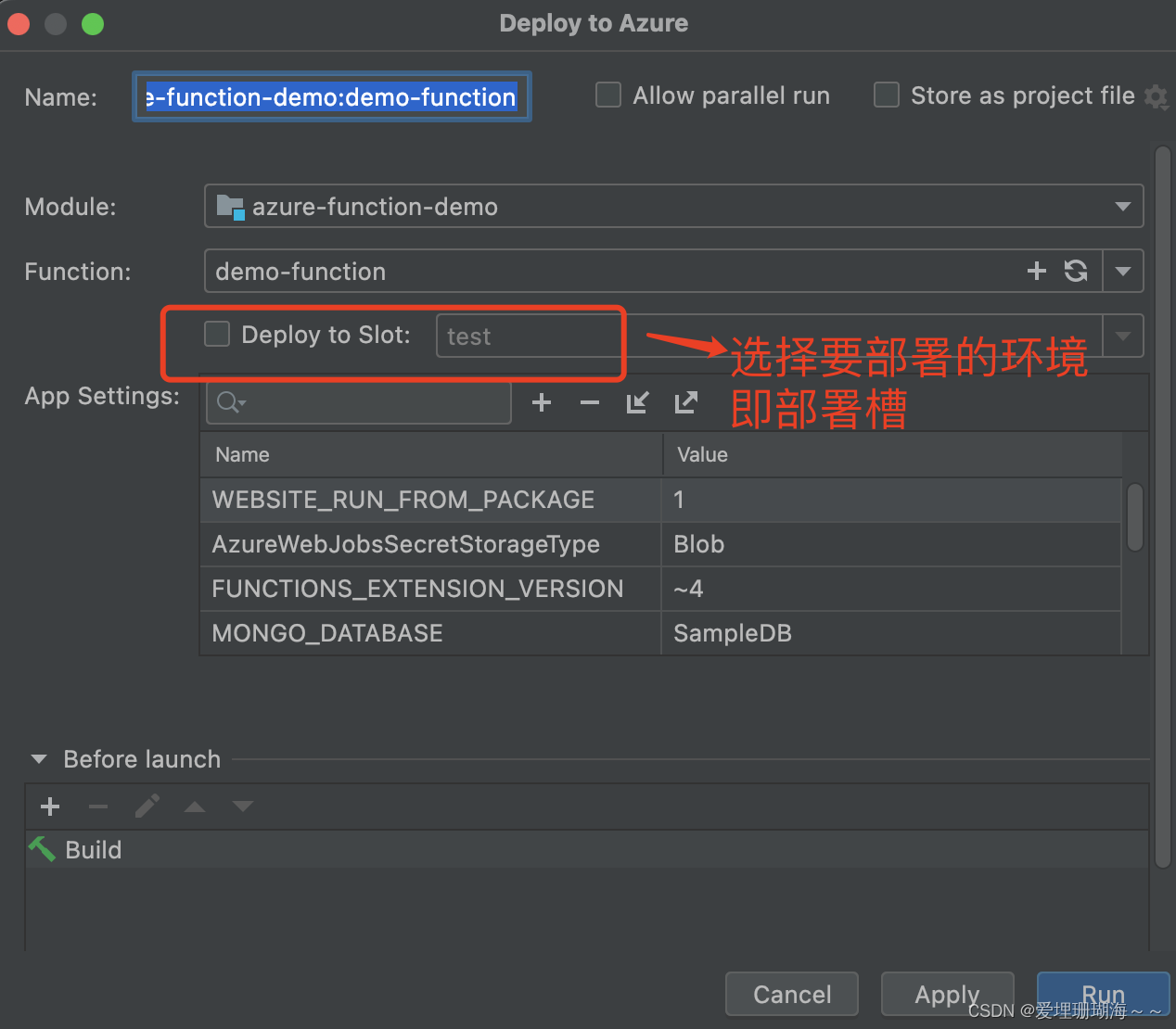Open the Module dropdown
Screen dimensions: 1176x1029
(1123, 206)
